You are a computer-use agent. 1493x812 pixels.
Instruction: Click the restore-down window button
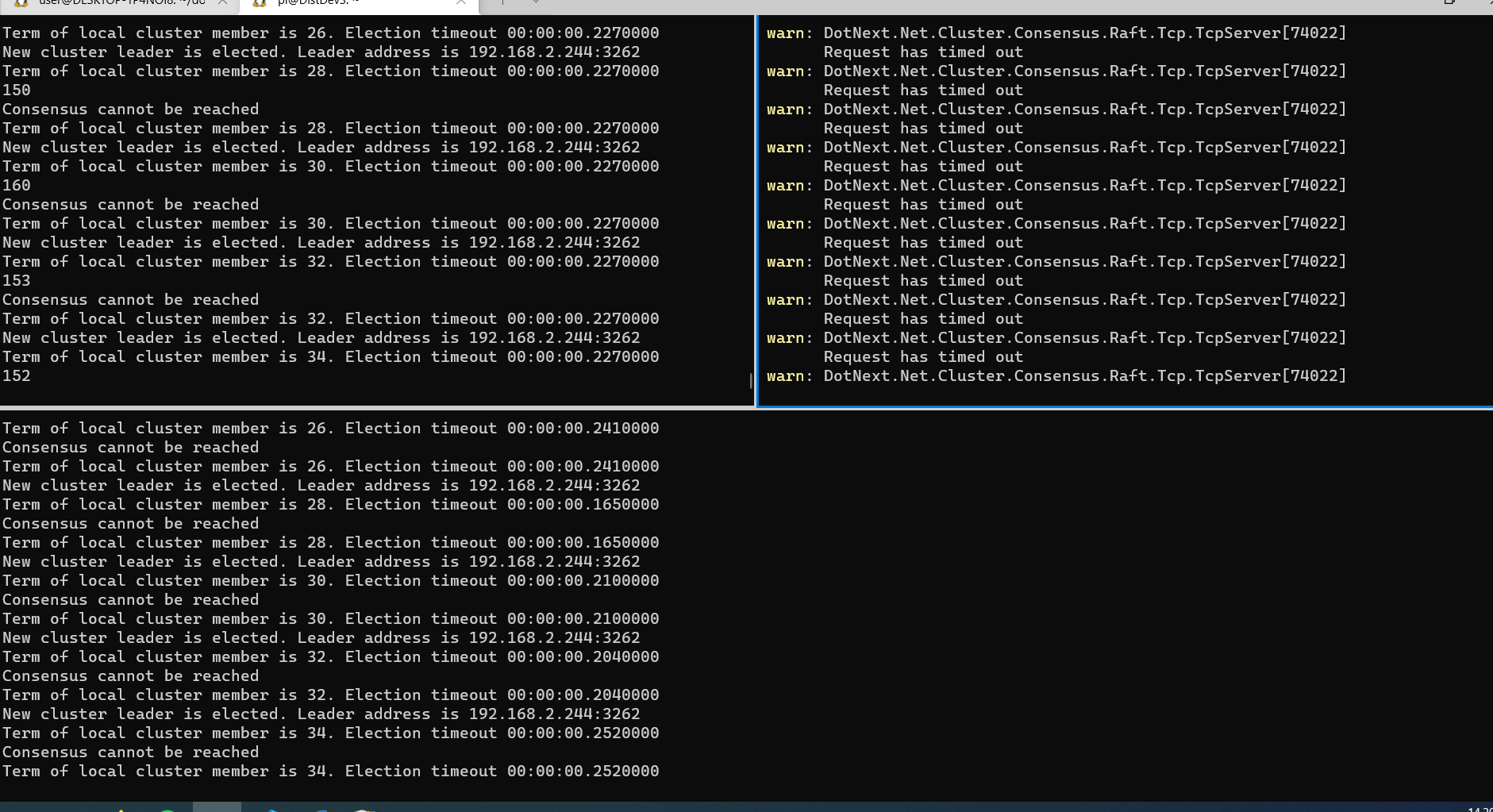click(1449, 2)
